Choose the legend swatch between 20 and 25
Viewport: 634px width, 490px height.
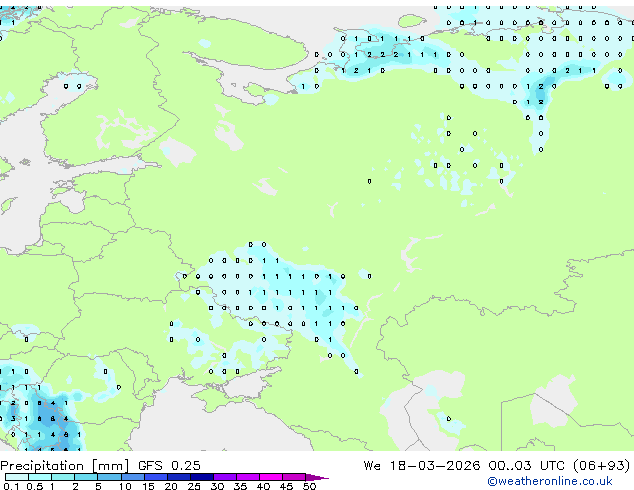tap(178, 477)
